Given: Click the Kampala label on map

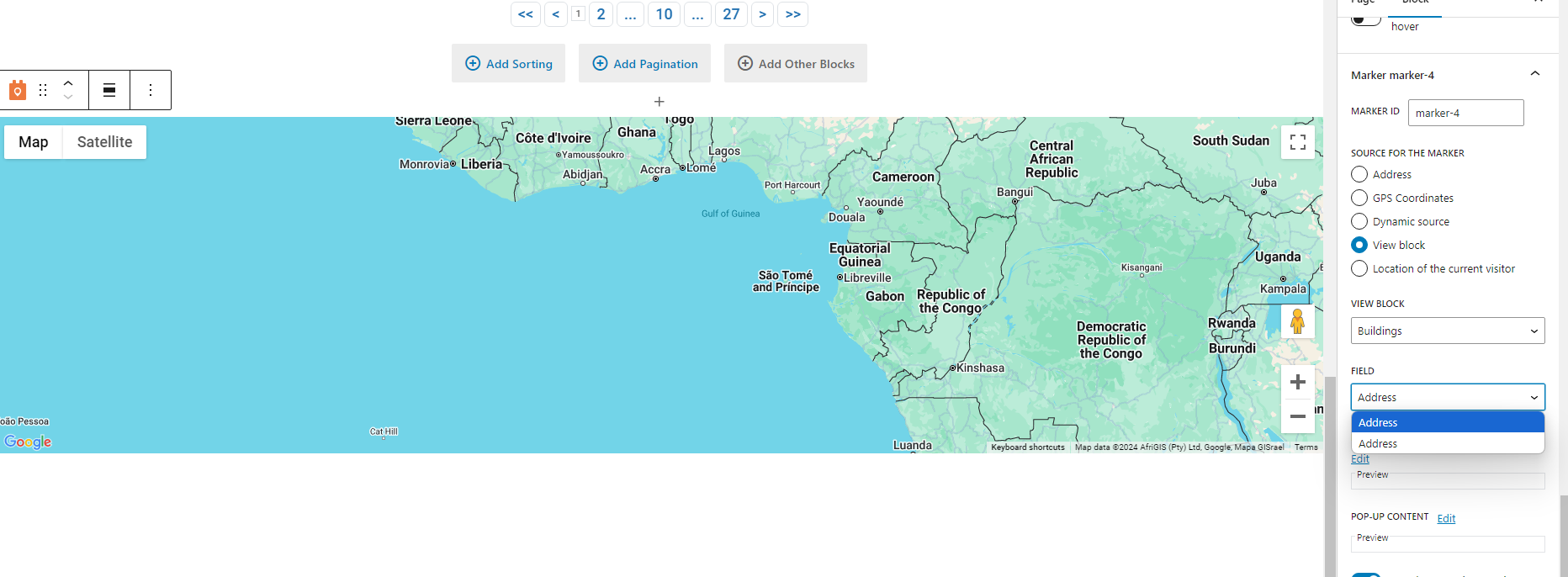Looking at the screenshot, I should [1283, 288].
